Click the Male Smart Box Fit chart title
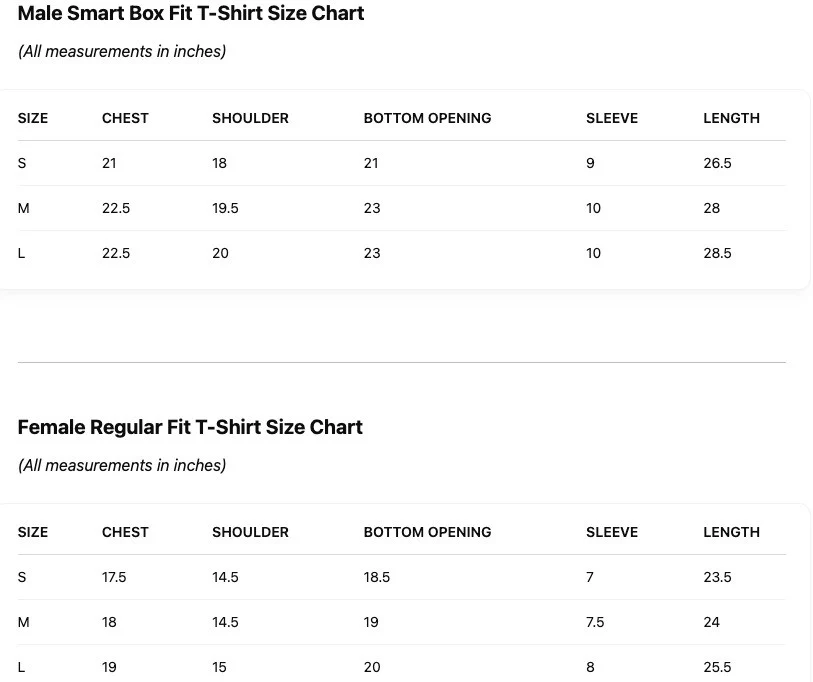This screenshot has height=682, width=813. (190, 14)
